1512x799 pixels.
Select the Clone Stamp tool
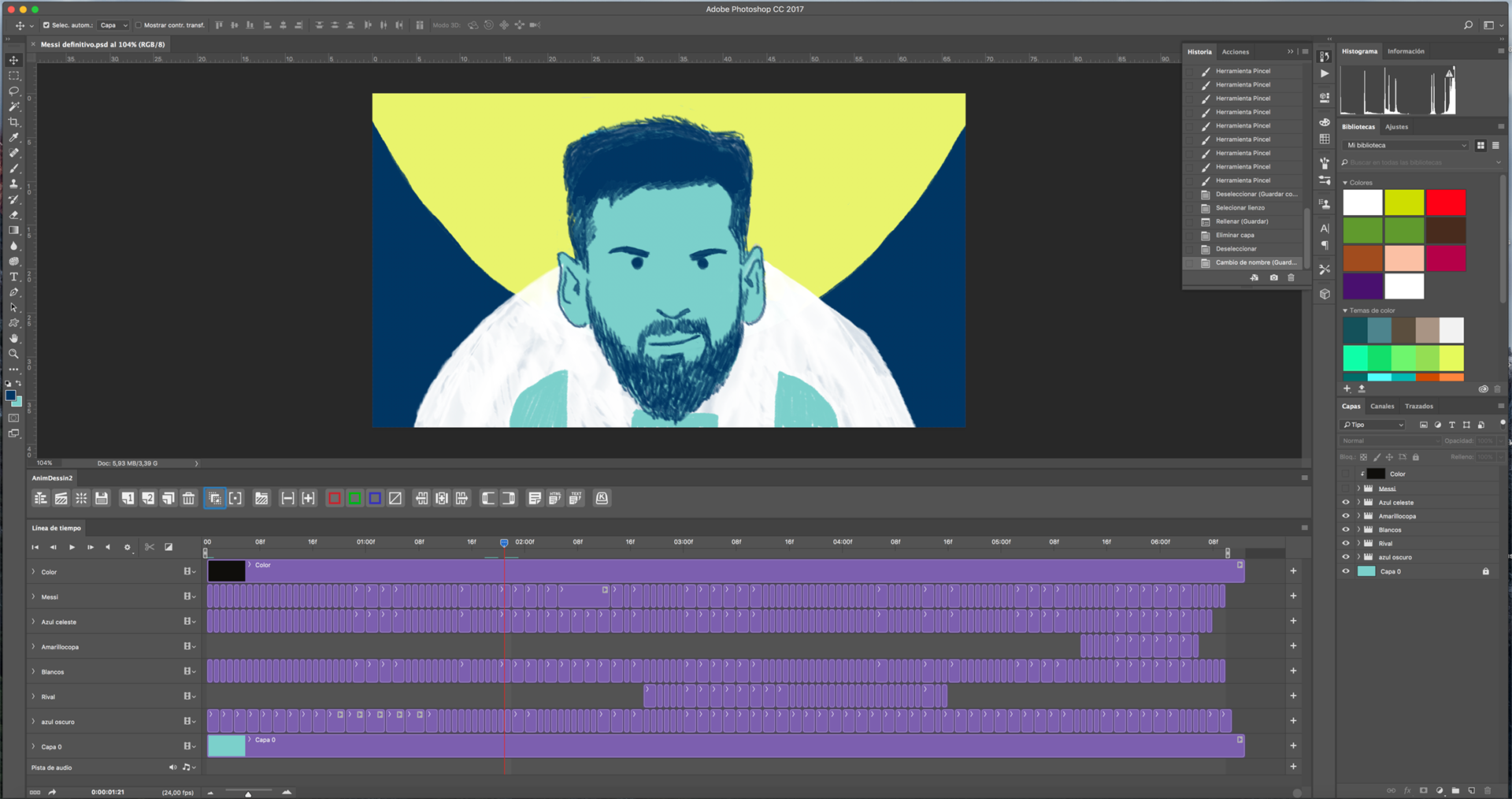[13, 184]
